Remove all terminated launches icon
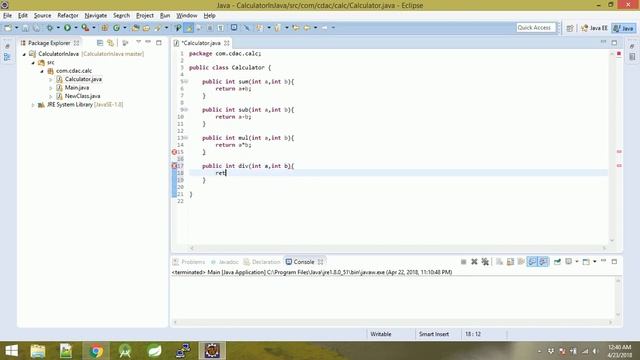The image size is (640, 360). click(485, 262)
